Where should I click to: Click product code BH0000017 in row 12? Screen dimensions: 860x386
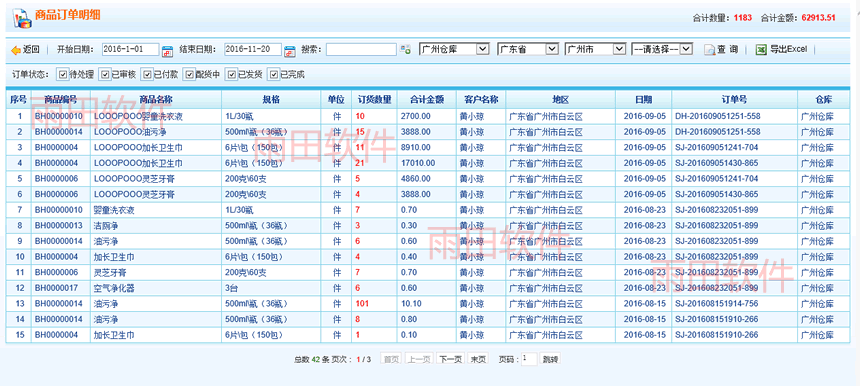(56, 288)
